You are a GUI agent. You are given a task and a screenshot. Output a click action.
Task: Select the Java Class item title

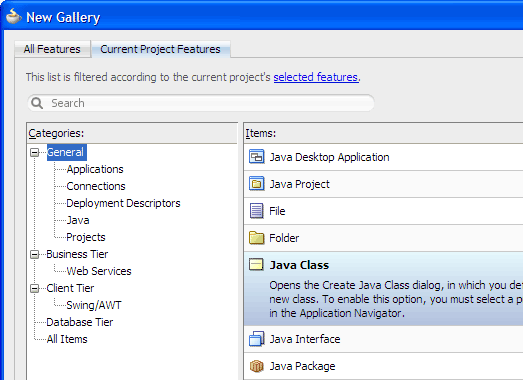point(299,265)
